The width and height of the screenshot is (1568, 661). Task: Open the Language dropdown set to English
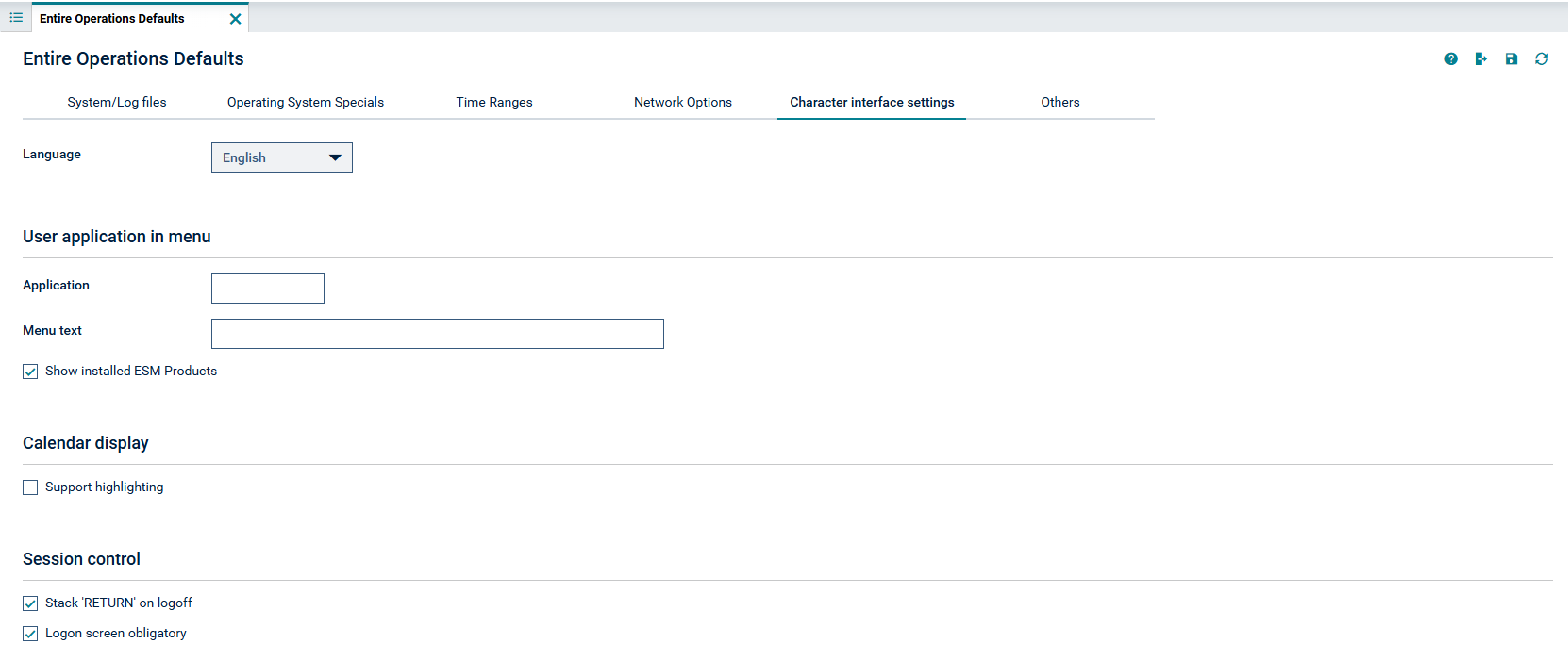[x=282, y=157]
